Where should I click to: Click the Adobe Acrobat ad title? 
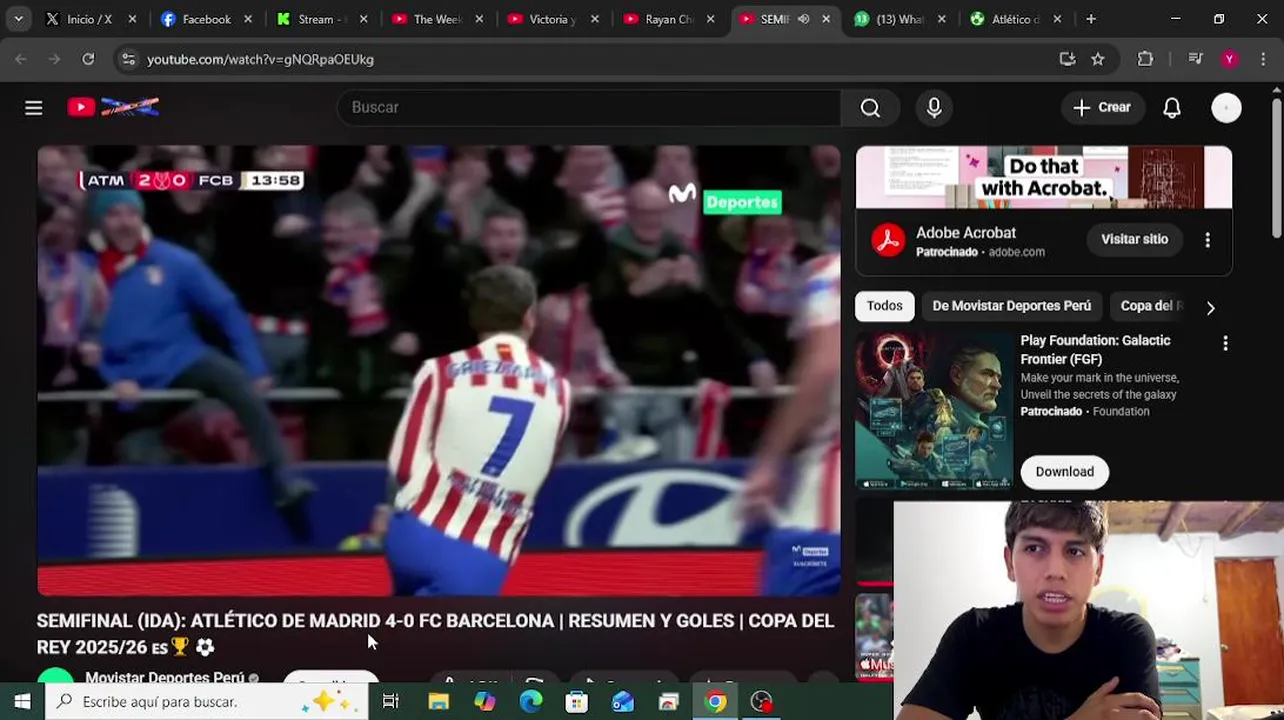coord(966,233)
